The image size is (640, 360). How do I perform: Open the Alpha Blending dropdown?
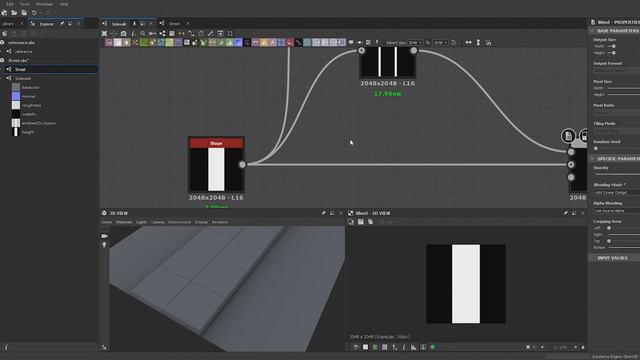[616, 211]
